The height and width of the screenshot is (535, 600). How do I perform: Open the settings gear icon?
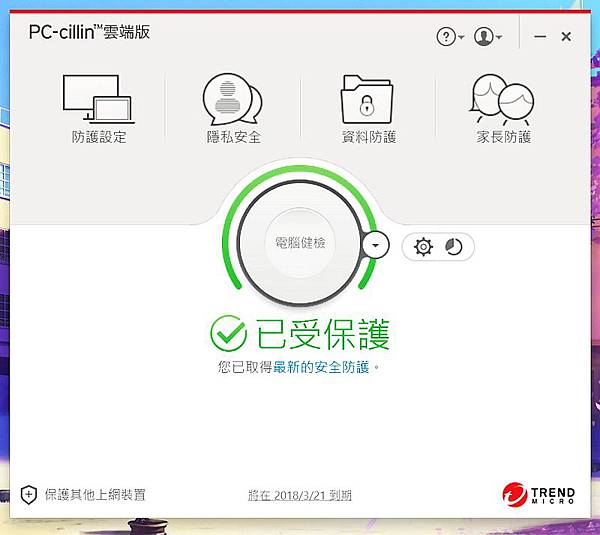pos(423,246)
